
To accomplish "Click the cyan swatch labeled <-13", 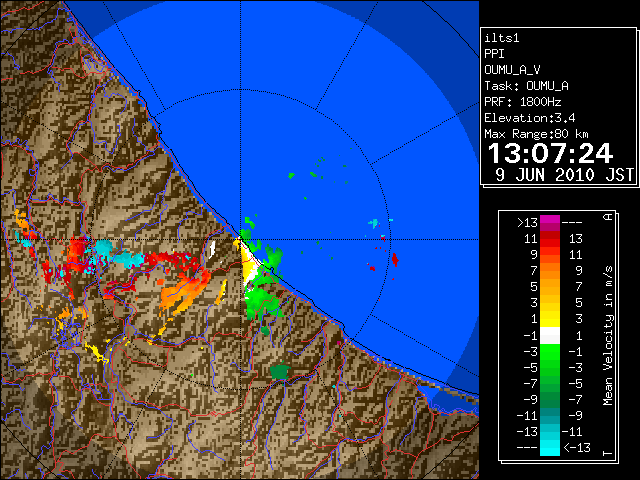I will (550, 448).
